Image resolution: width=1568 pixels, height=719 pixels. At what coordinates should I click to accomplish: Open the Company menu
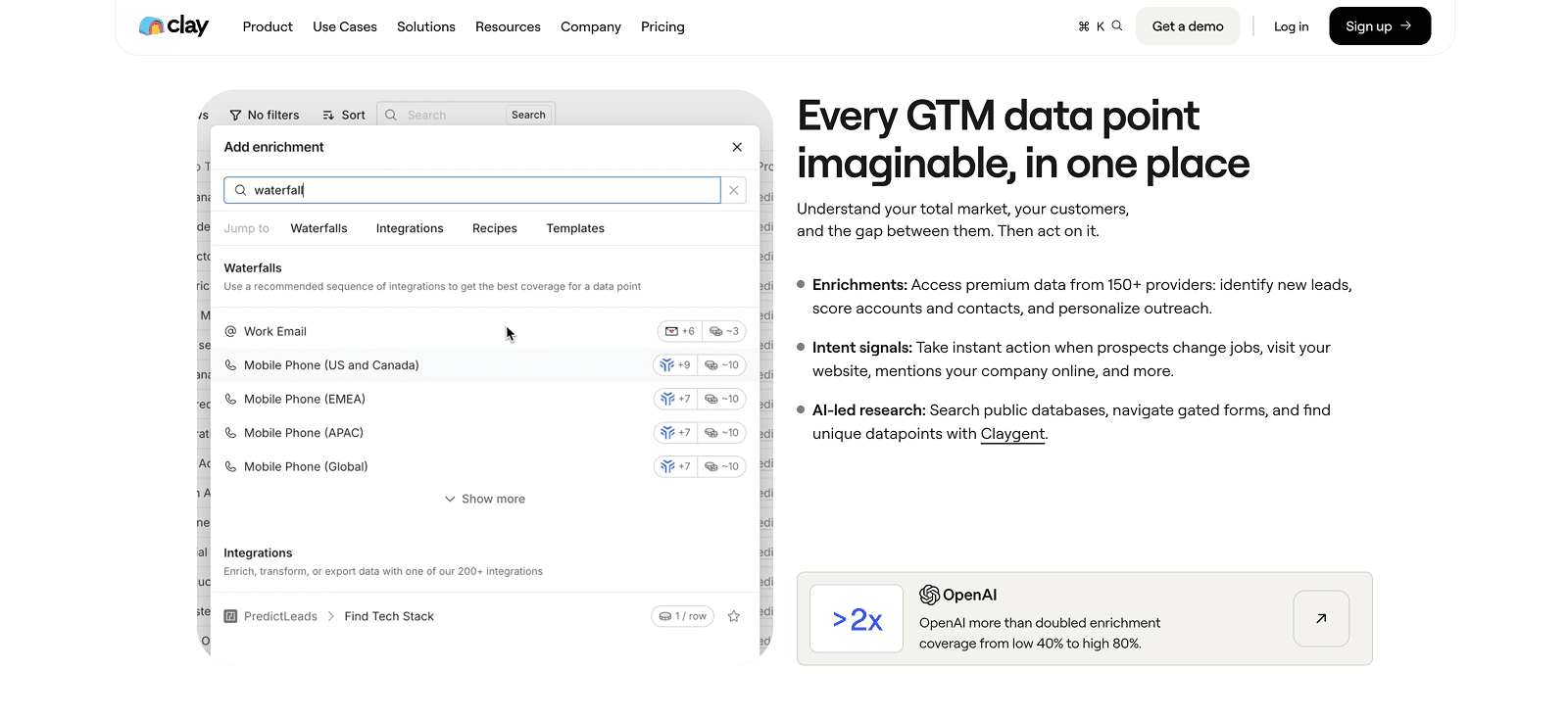pyautogui.click(x=591, y=26)
